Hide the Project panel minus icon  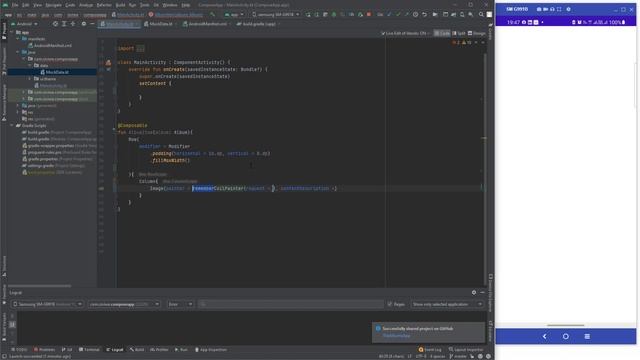[92, 24]
